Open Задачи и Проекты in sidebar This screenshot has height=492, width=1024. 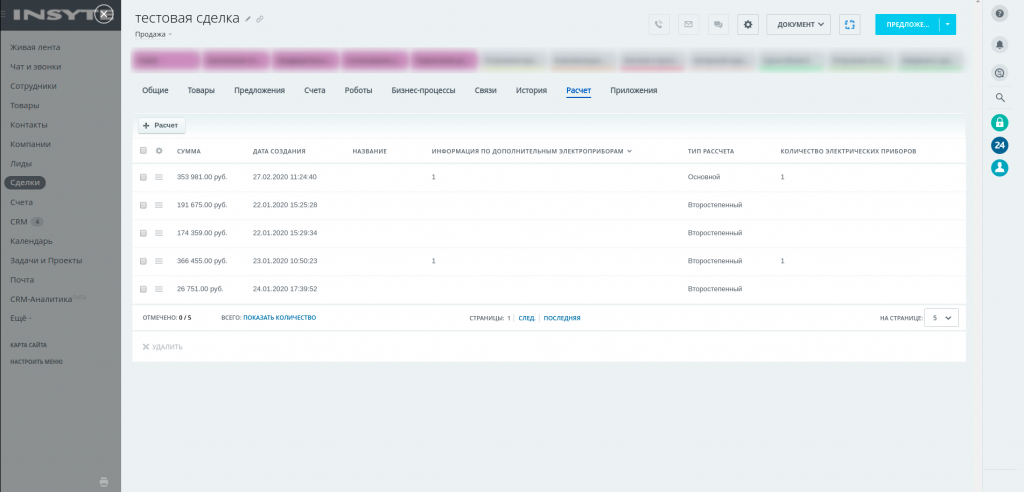click(46, 261)
